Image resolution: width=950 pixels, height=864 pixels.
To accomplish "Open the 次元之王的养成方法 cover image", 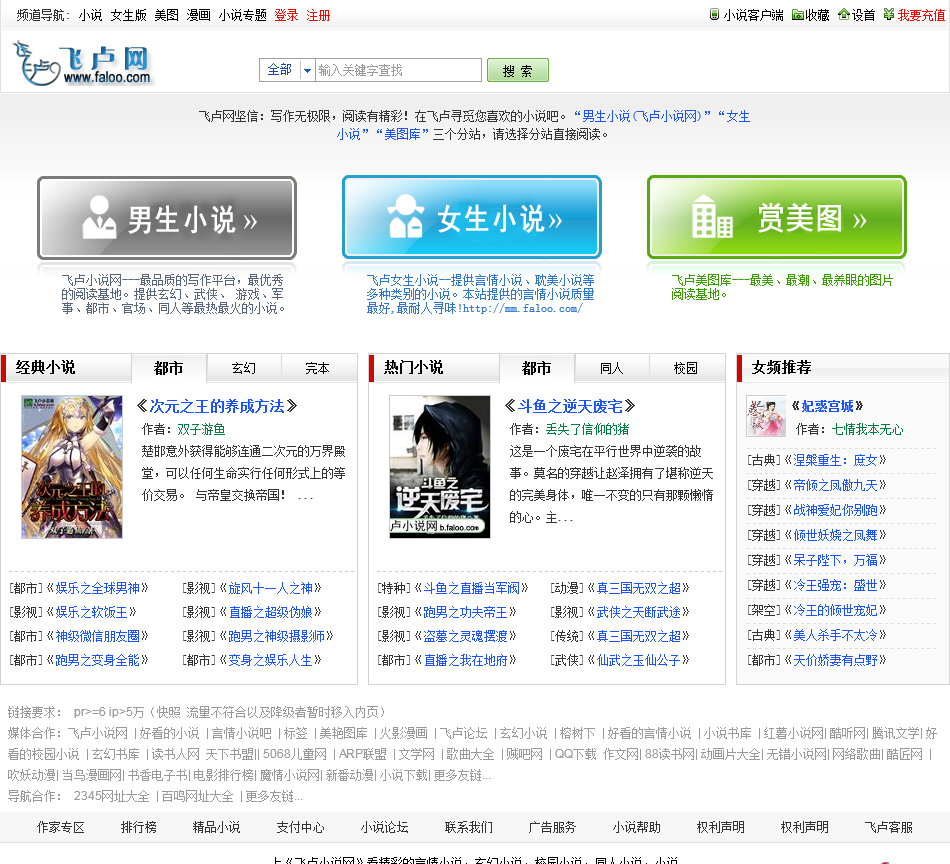I will point(71,467).
